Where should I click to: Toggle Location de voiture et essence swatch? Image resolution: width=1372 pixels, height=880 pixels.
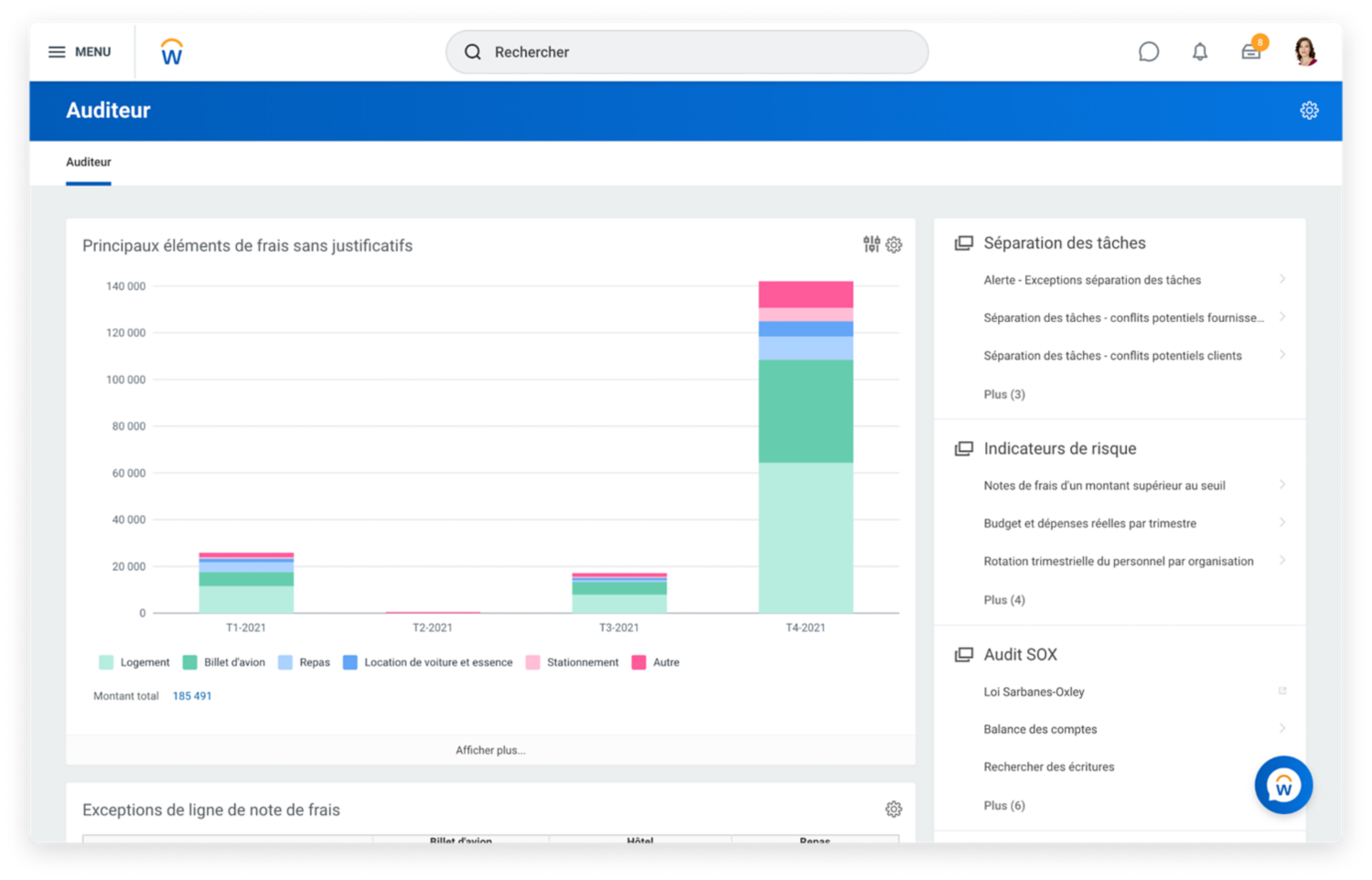[x=350, y=662]
